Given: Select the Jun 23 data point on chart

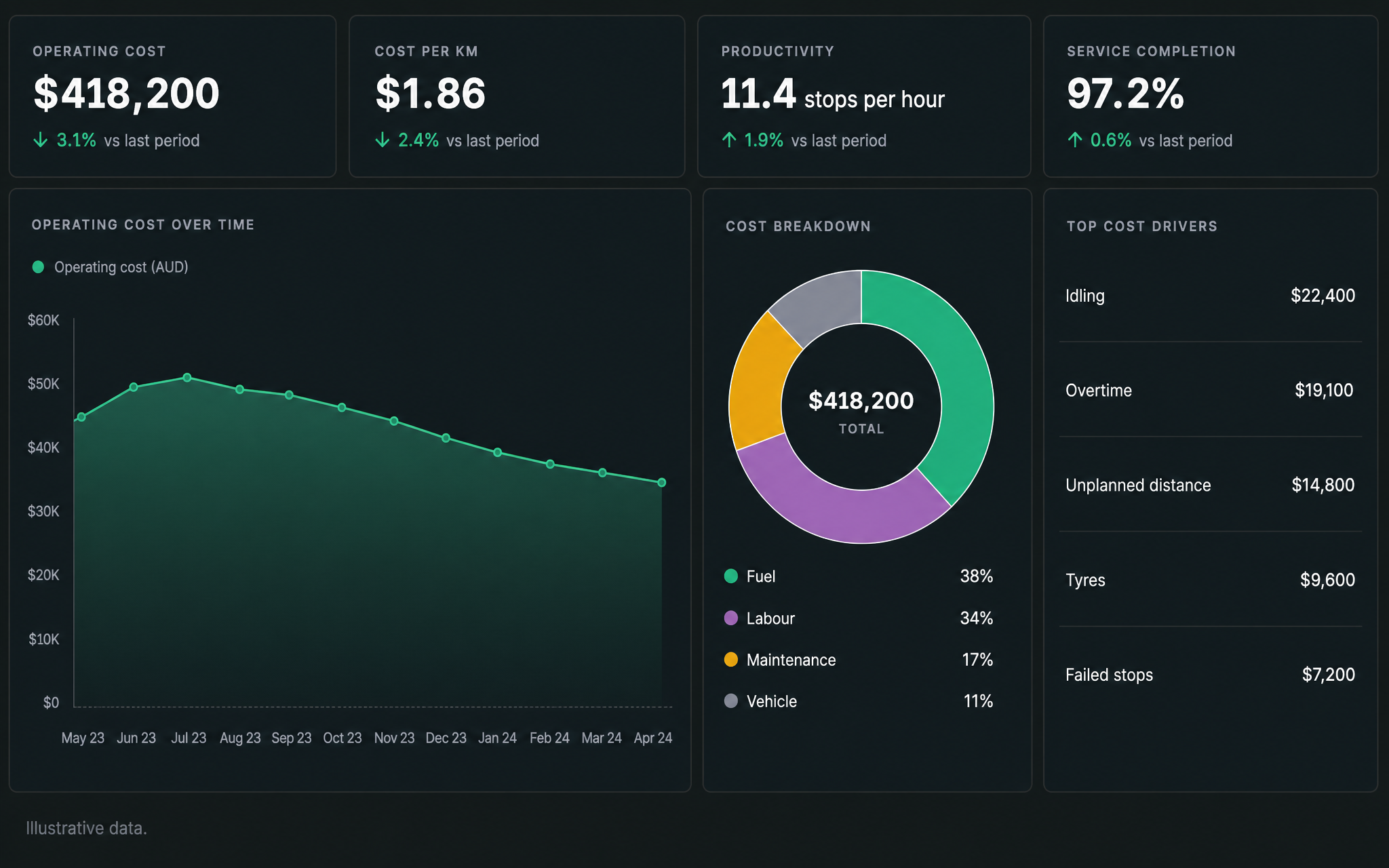Looking at the screenshot, I should pos(134,387).
